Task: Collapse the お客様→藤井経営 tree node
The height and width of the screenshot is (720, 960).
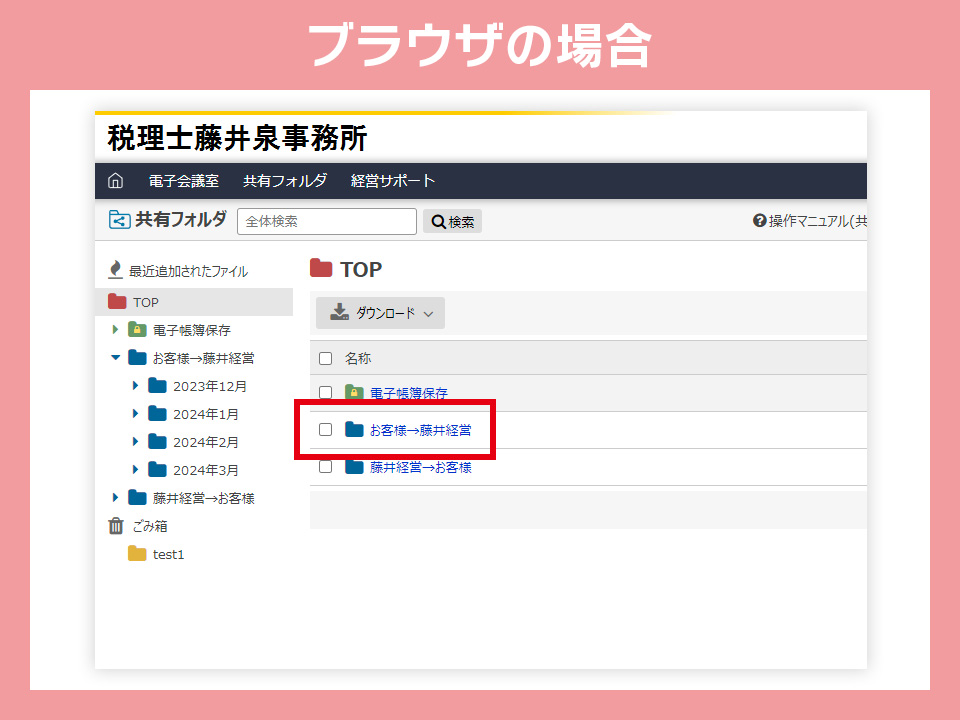Action: point(115,358)
